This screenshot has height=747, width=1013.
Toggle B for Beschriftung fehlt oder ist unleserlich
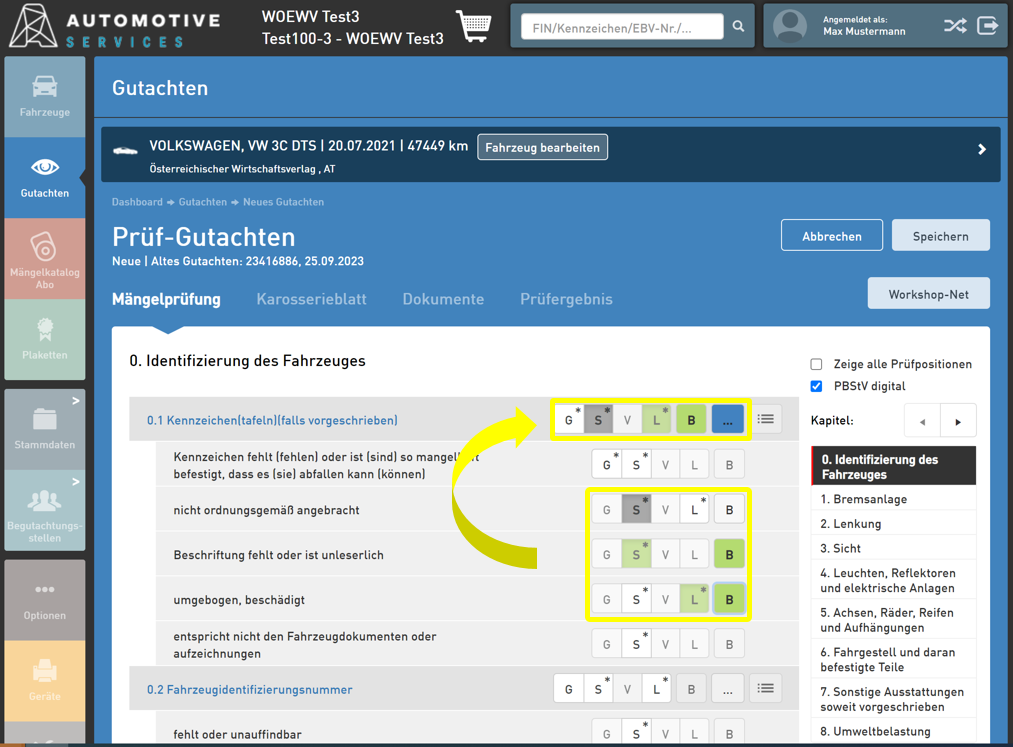pyautogui.click(x=729, y=555)
